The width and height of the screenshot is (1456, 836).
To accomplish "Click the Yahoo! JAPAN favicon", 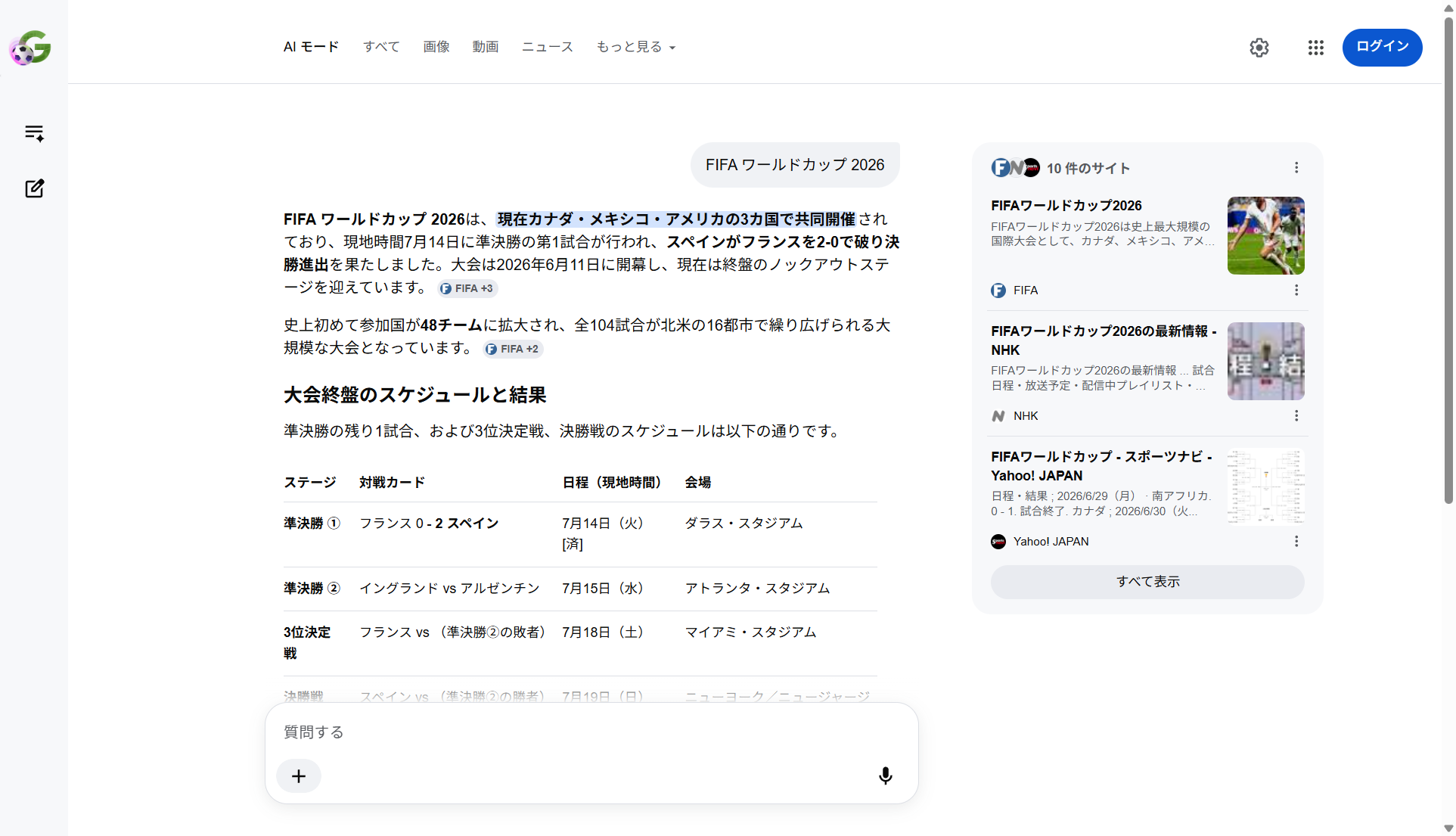I will coord(998,542).
